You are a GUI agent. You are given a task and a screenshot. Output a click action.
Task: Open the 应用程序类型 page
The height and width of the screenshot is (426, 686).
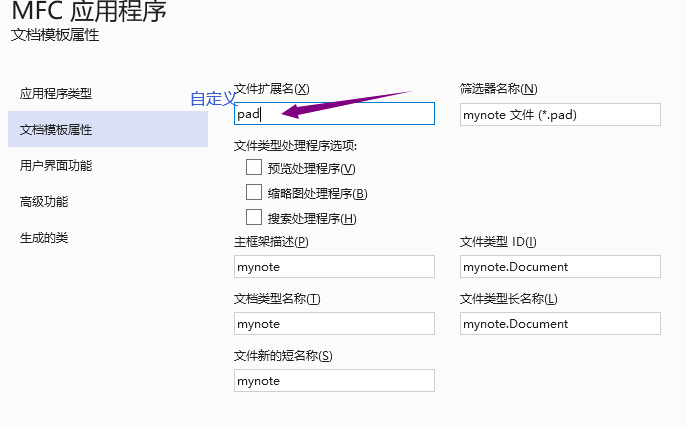pyautogui.click(x=56, y=94)
